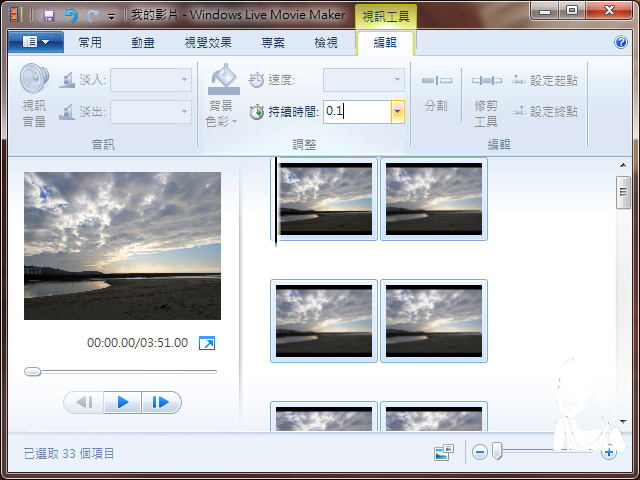Select second clip in top row
Screen dimensions: 640x480
pyautogui.click(x=434, y=199)
